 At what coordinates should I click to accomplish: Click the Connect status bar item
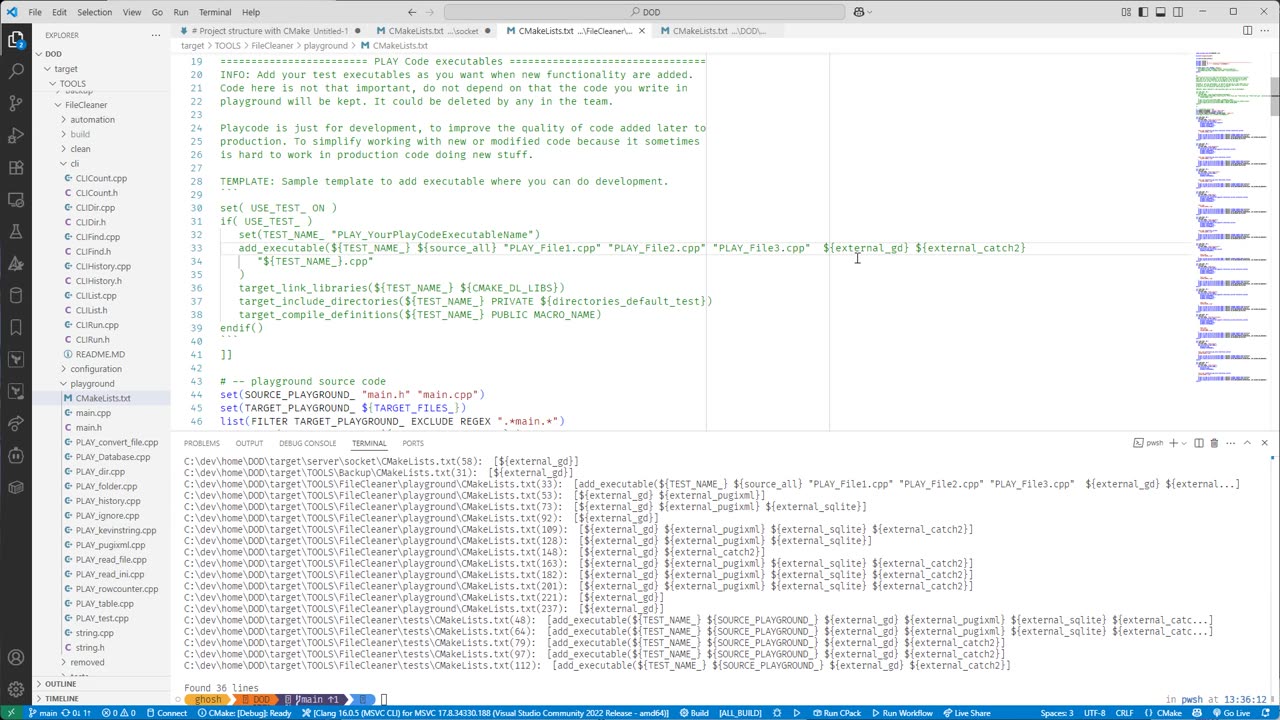(x=167, y=713)
